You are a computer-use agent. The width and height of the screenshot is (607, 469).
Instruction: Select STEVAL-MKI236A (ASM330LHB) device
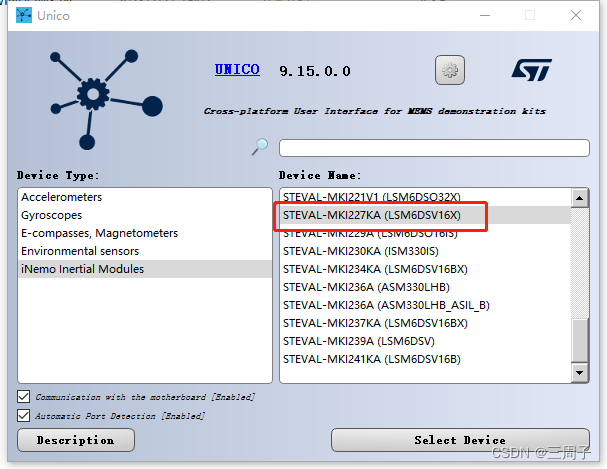(425, 287)
